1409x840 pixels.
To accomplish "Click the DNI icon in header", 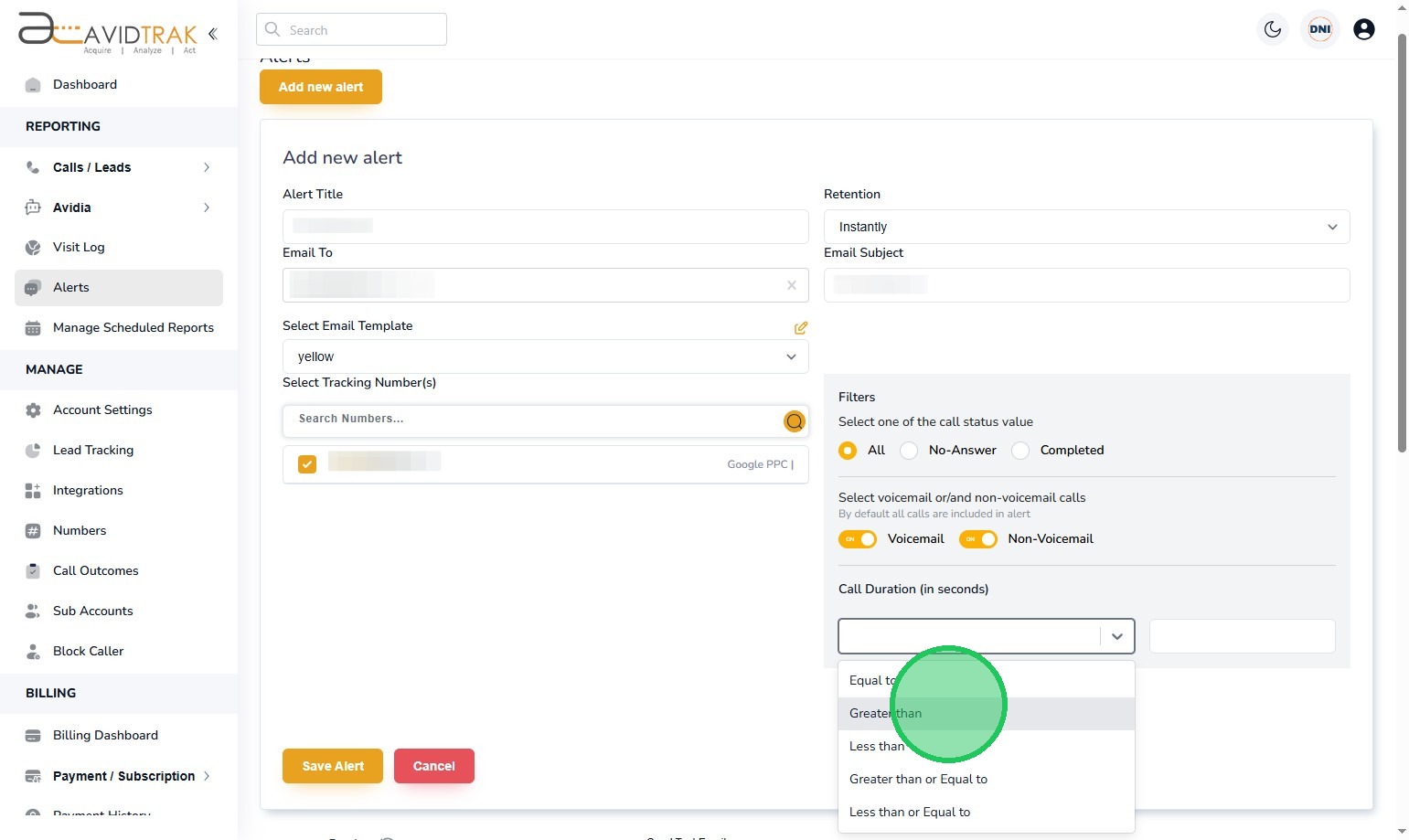I will coord(1319,29).
